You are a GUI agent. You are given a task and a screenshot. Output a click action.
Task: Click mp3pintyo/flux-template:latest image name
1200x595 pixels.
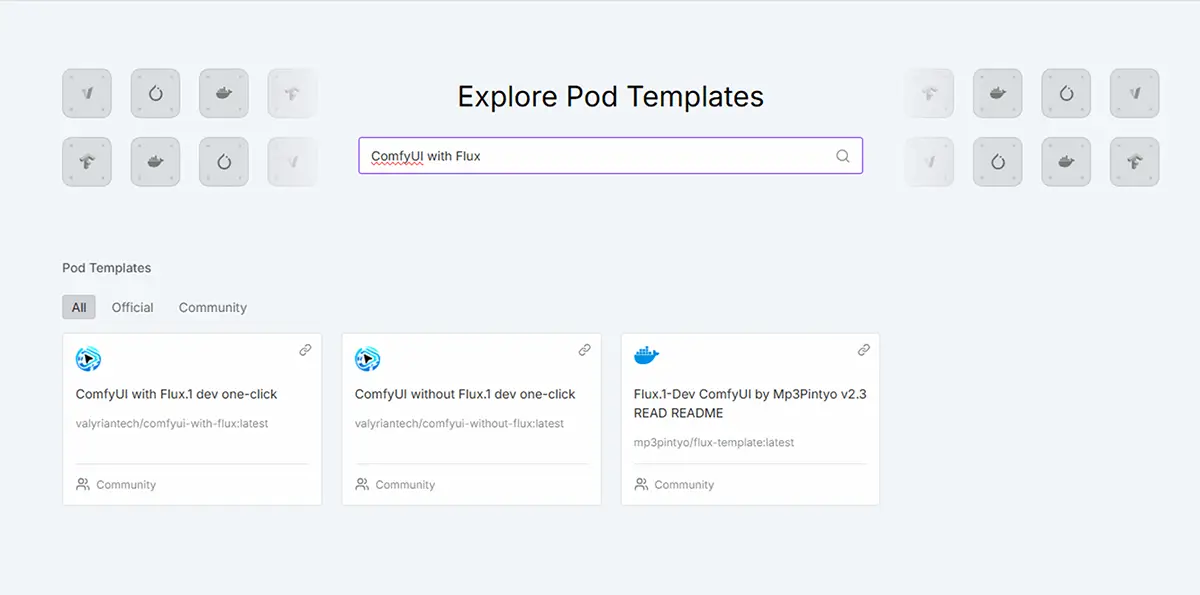pos(714,442)
